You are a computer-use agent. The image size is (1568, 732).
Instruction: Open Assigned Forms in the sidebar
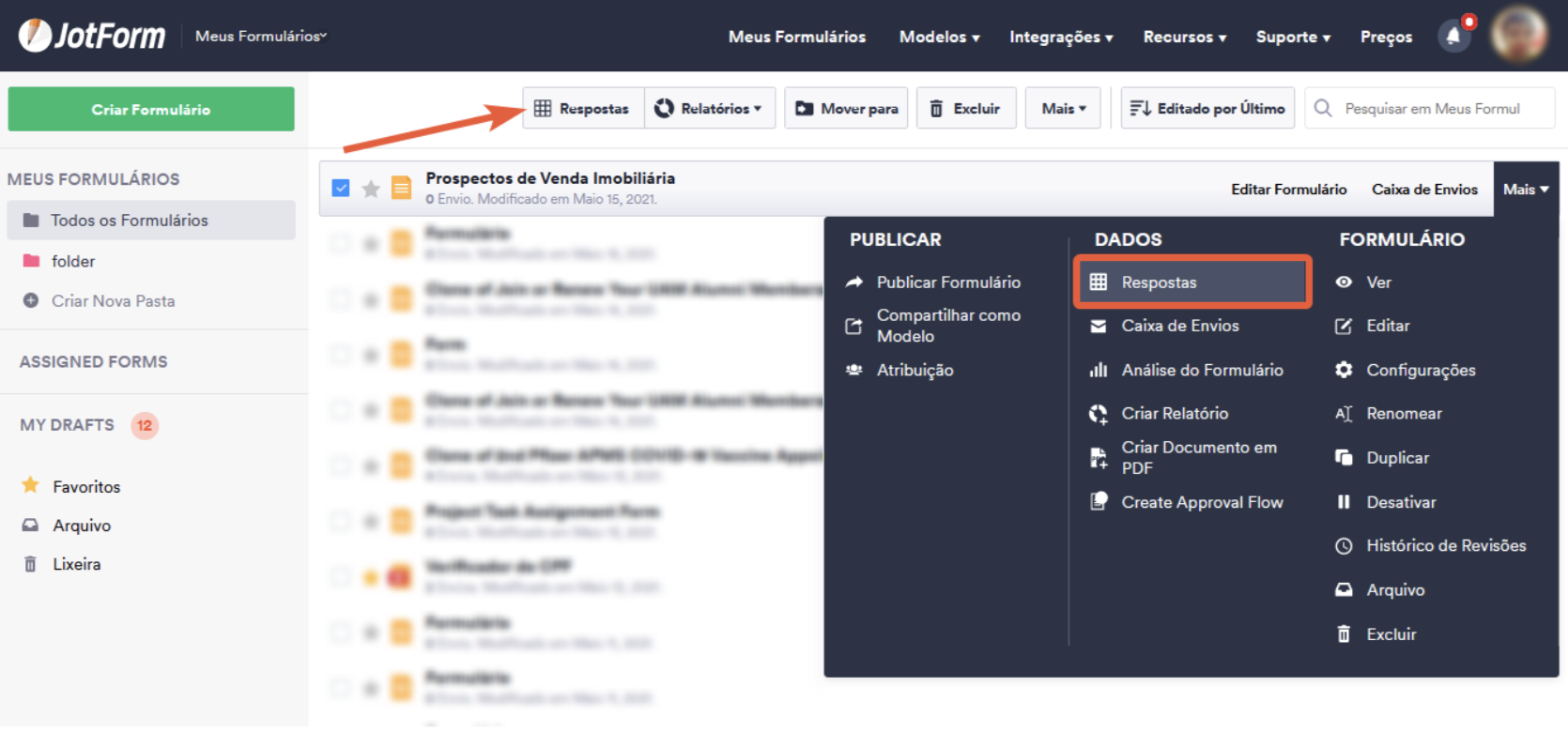pos(94,361)
